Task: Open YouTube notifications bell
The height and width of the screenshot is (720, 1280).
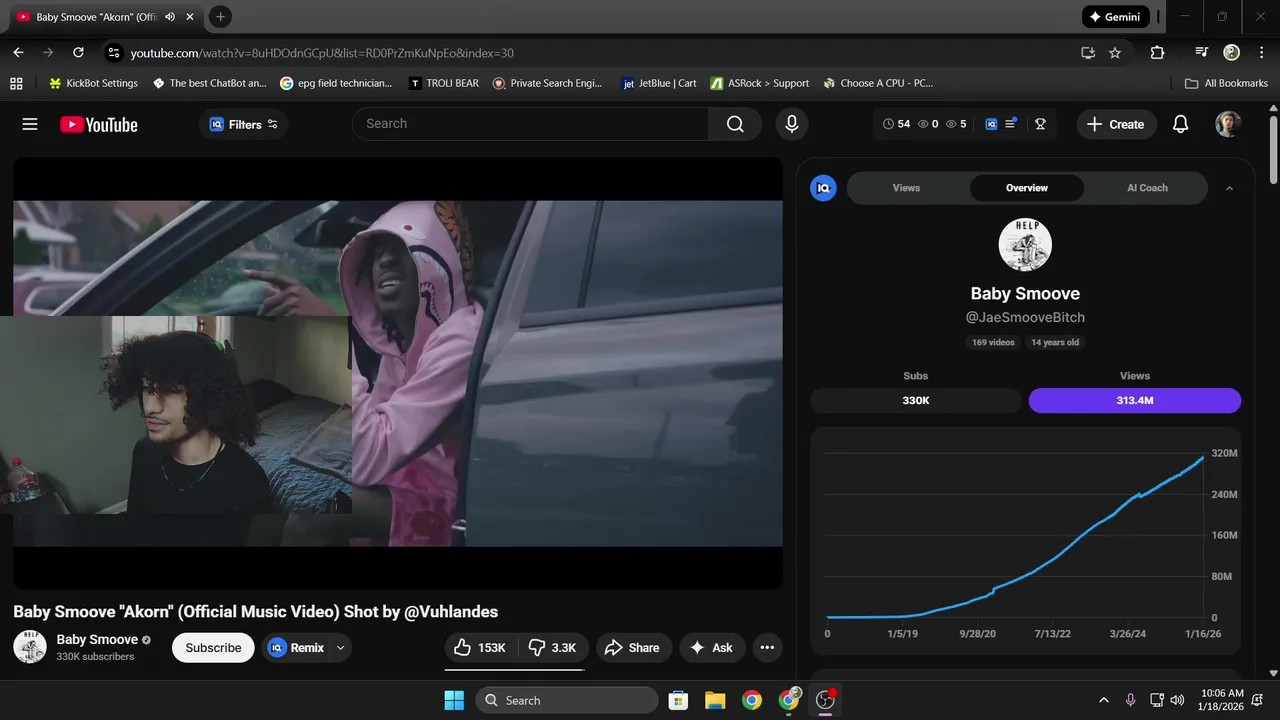Action: (x=1180, y=124)
